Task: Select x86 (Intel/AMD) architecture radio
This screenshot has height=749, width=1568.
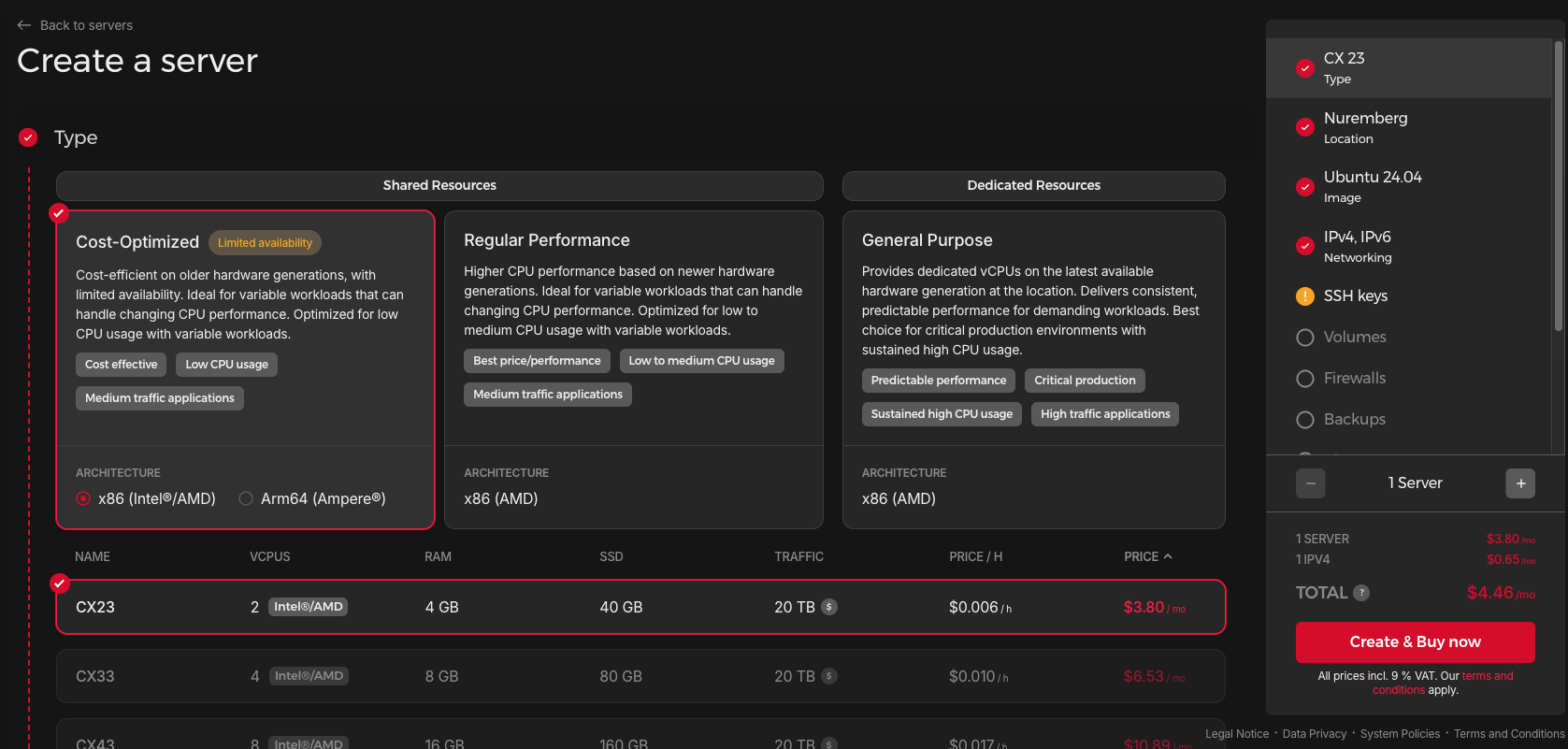Action: 83,498
